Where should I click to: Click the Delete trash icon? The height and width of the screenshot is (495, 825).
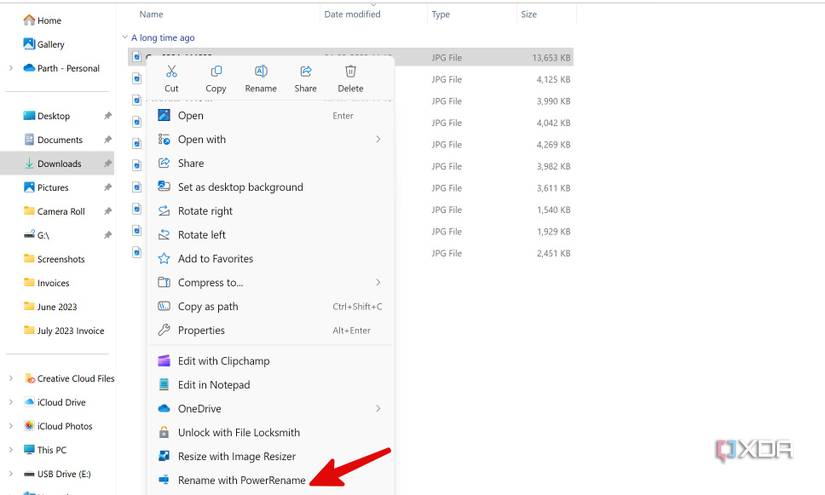(x=350, y=72)
